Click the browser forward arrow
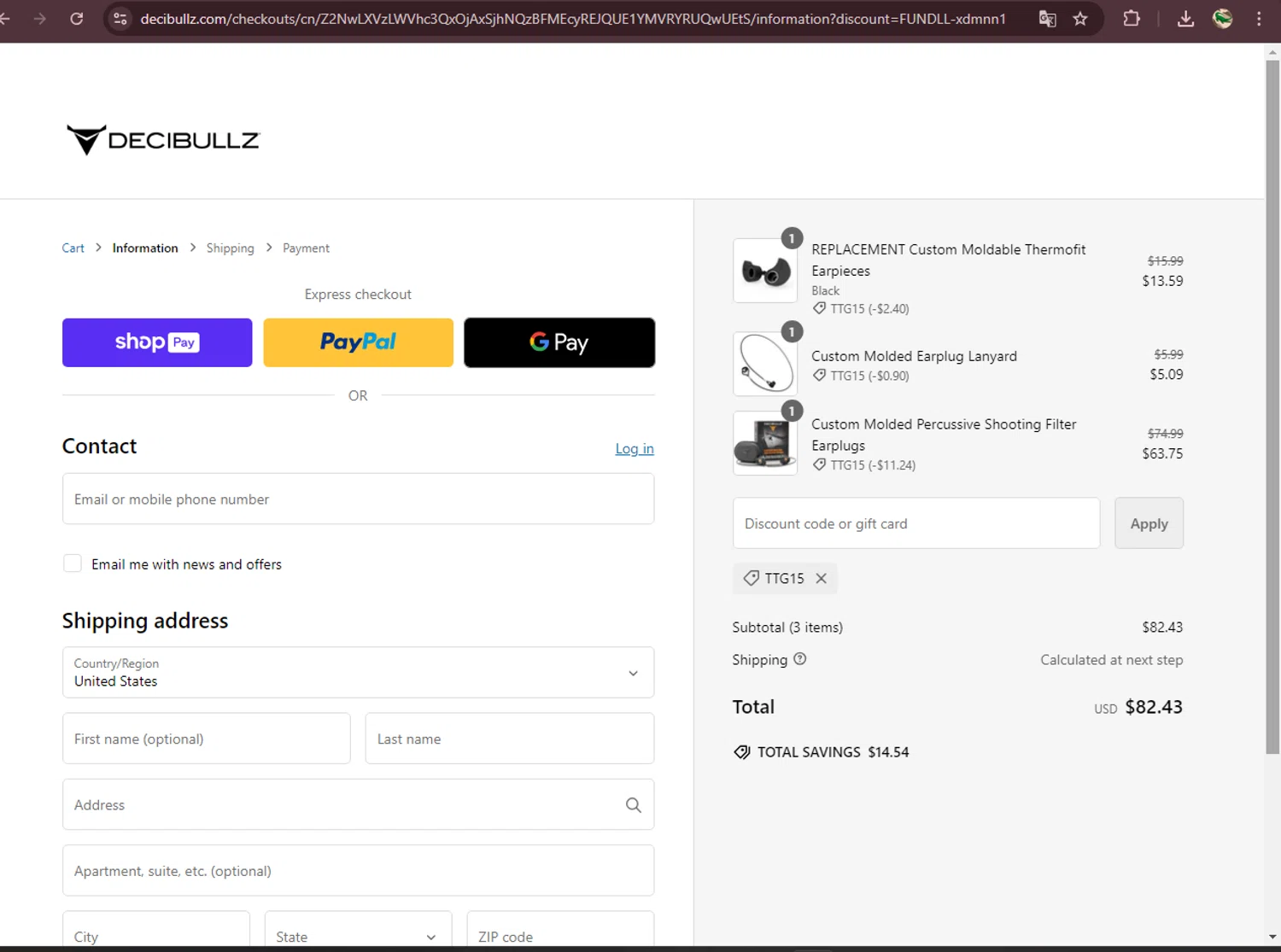This screenshot has width=1281, height=952. point(40,18)
